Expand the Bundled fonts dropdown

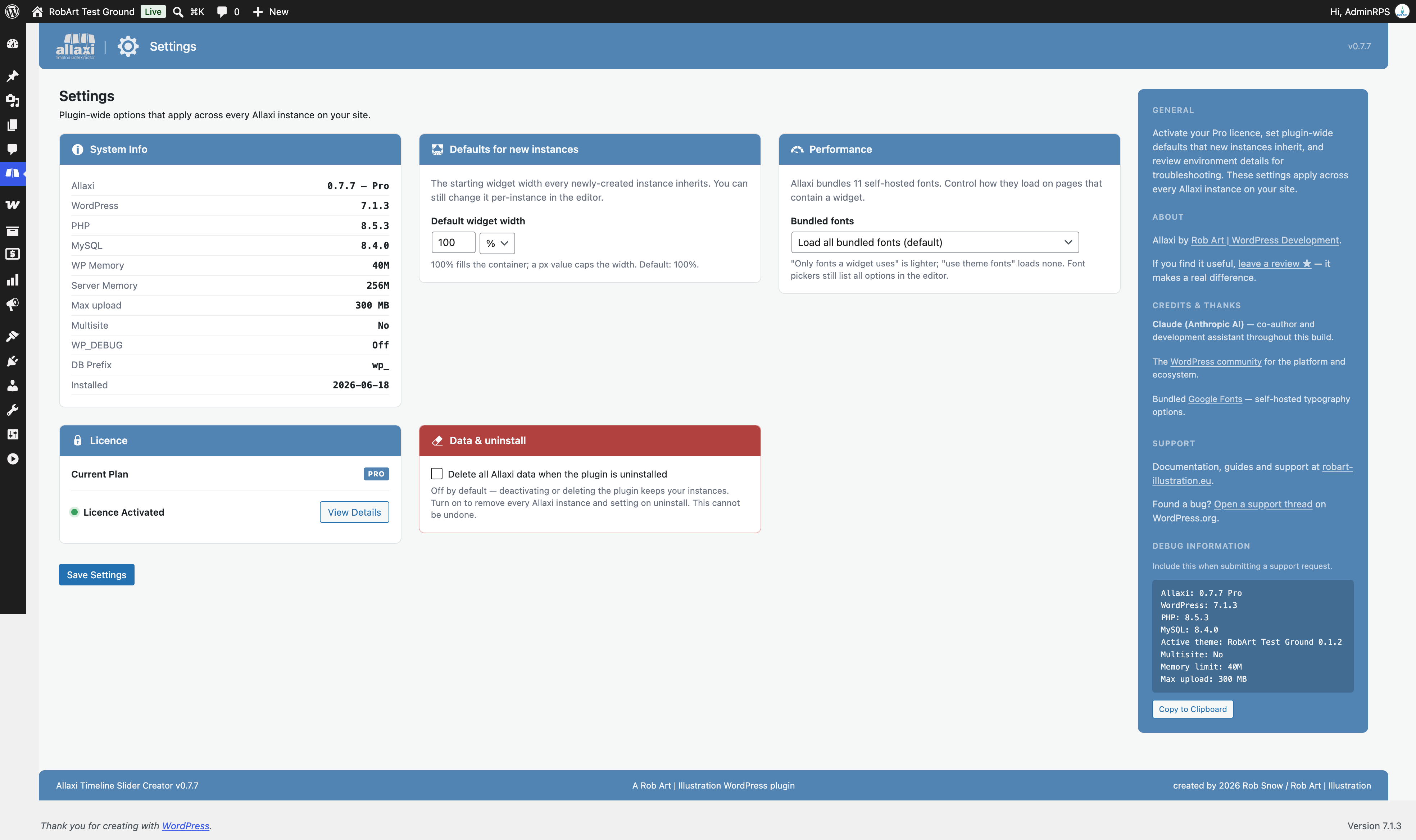click(x=935, y=242)
